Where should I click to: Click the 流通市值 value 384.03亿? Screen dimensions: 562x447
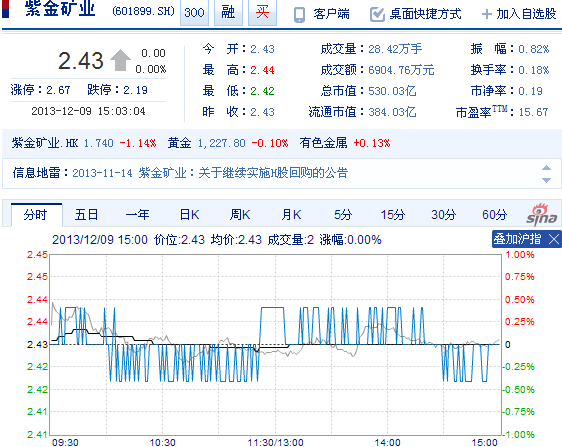pos(392,112)
